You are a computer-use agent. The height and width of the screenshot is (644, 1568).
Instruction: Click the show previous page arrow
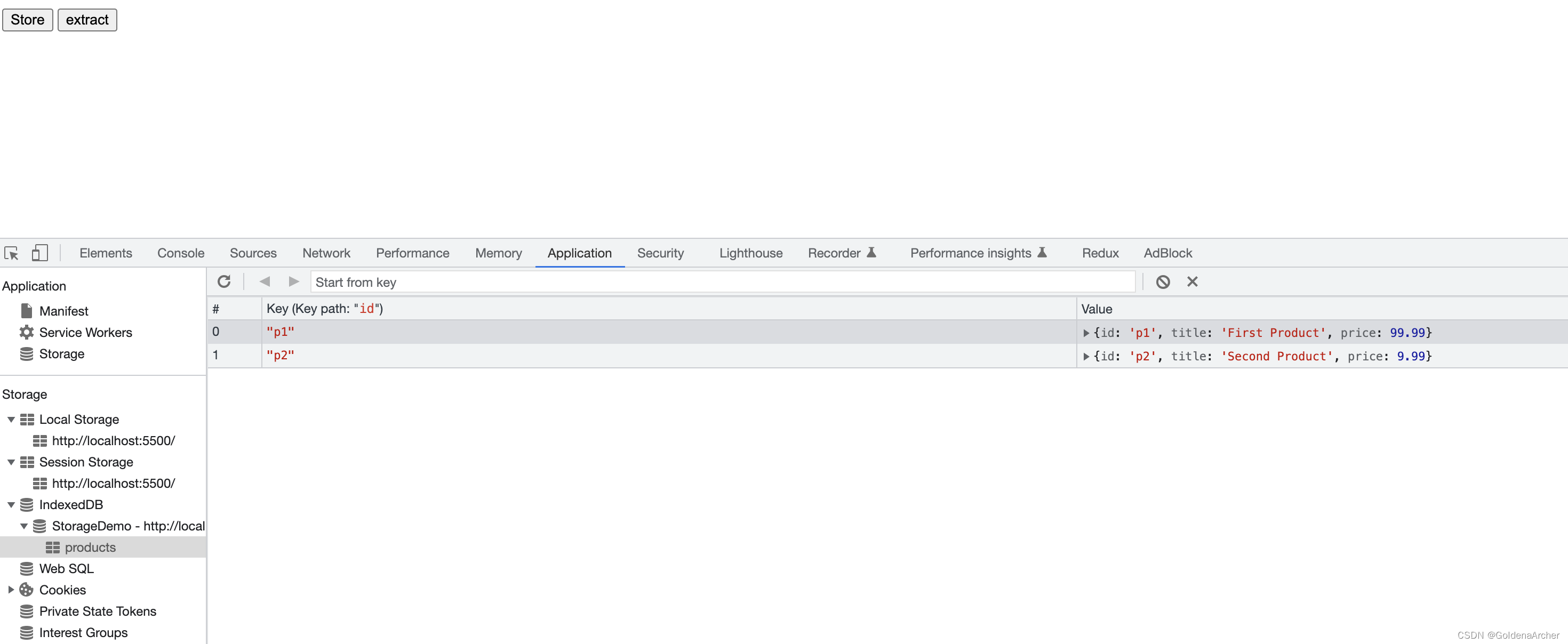click(264, 281)
